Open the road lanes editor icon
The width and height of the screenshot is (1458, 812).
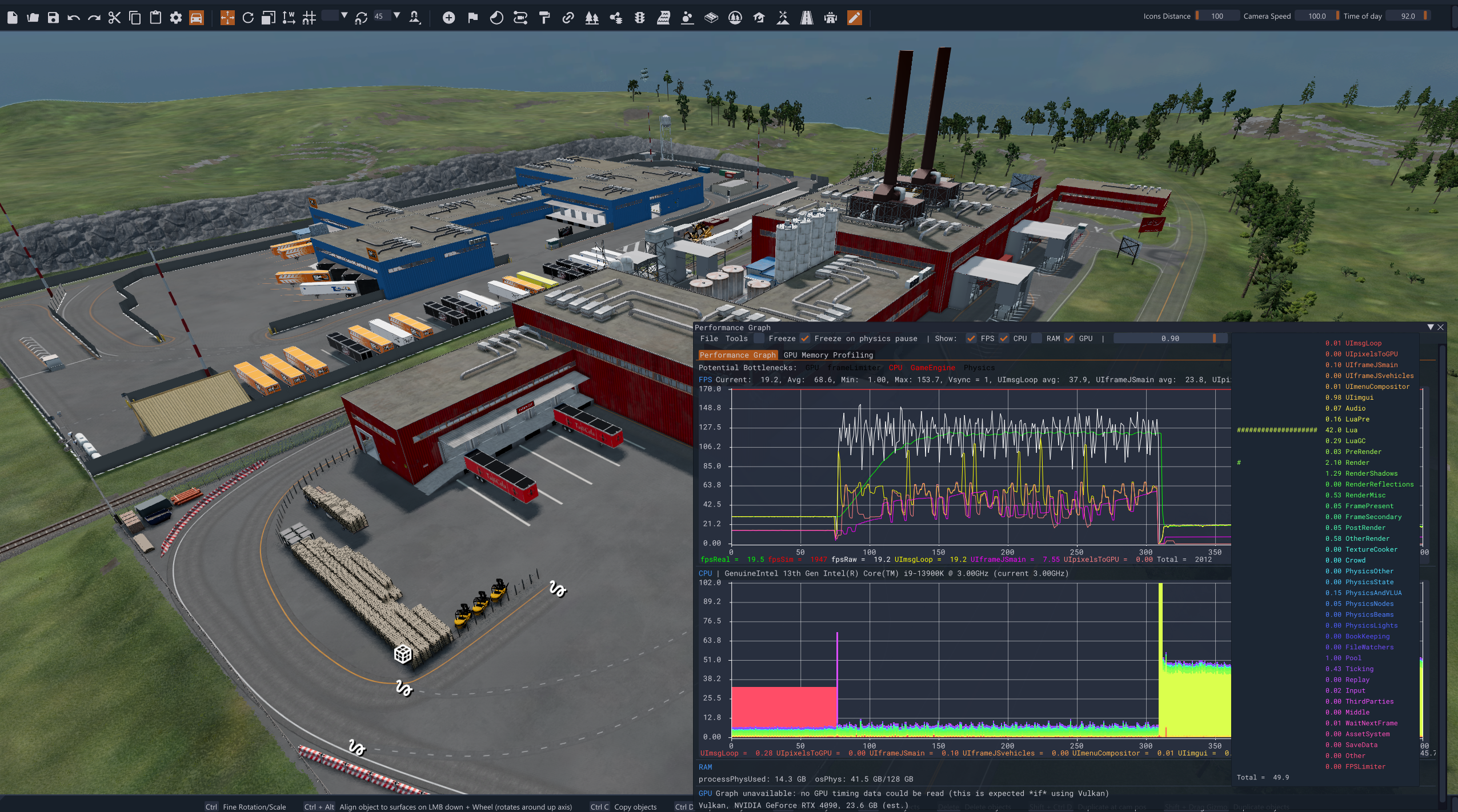[x=807, y=17]
